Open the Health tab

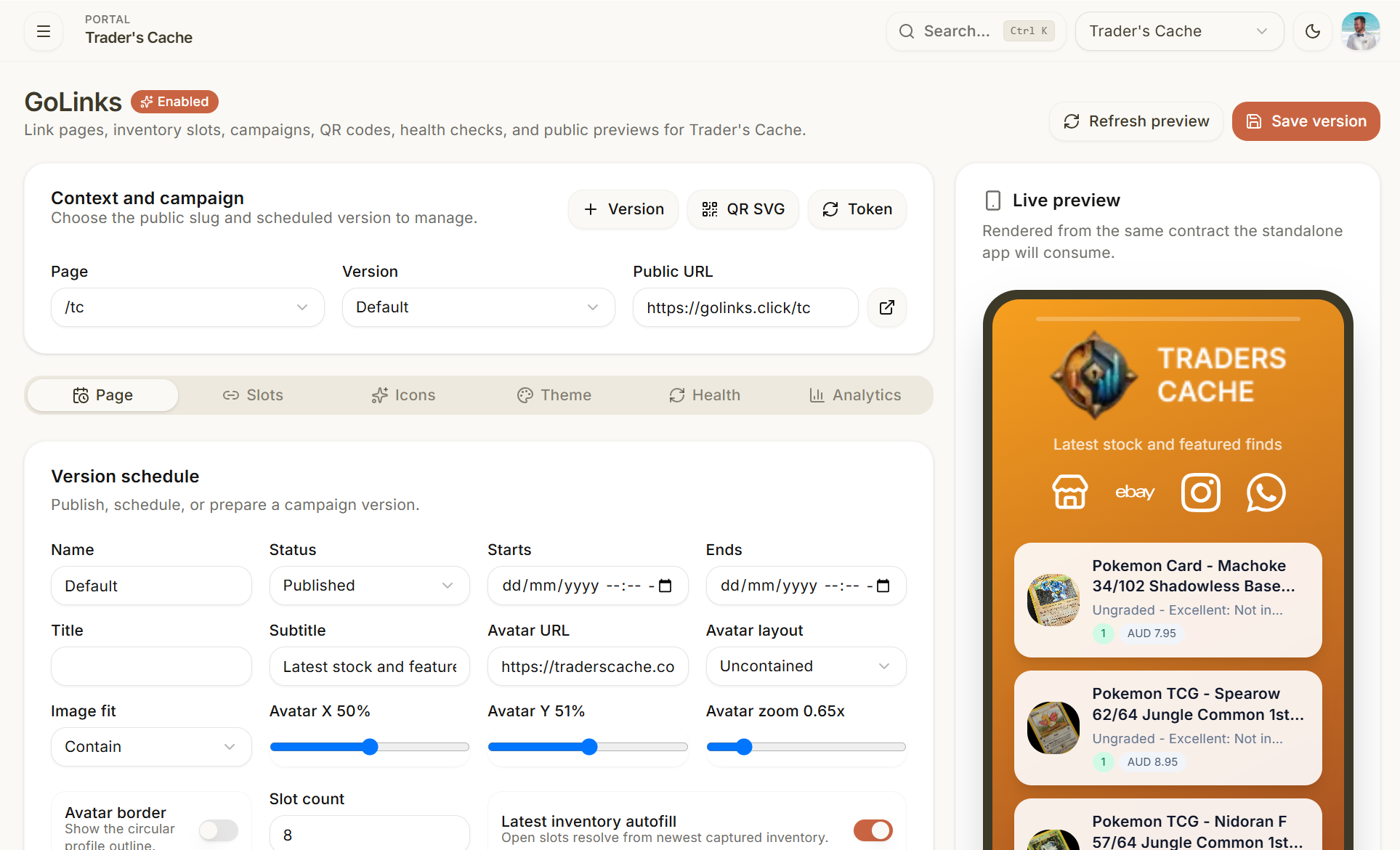[x=704, y=395]
